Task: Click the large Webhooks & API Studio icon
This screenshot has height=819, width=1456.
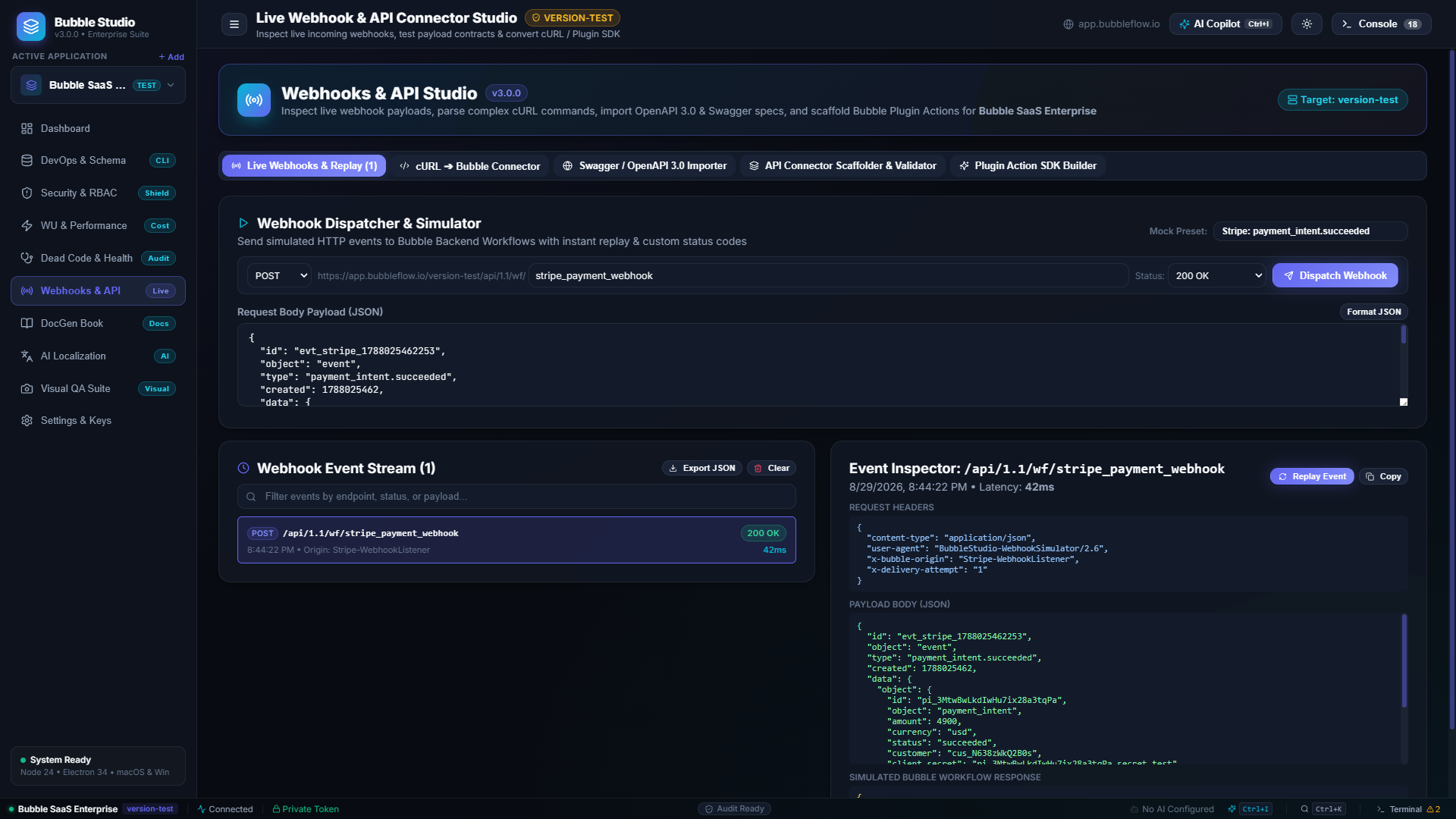Action: coord(254,100)
